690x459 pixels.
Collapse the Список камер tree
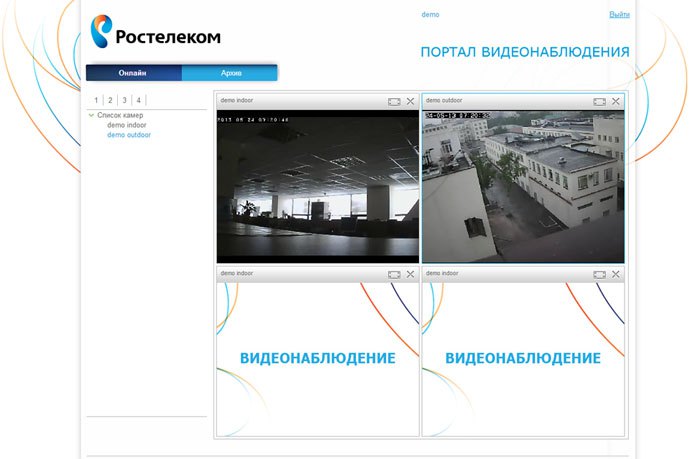pyautogui.click(x=92, y=115)
